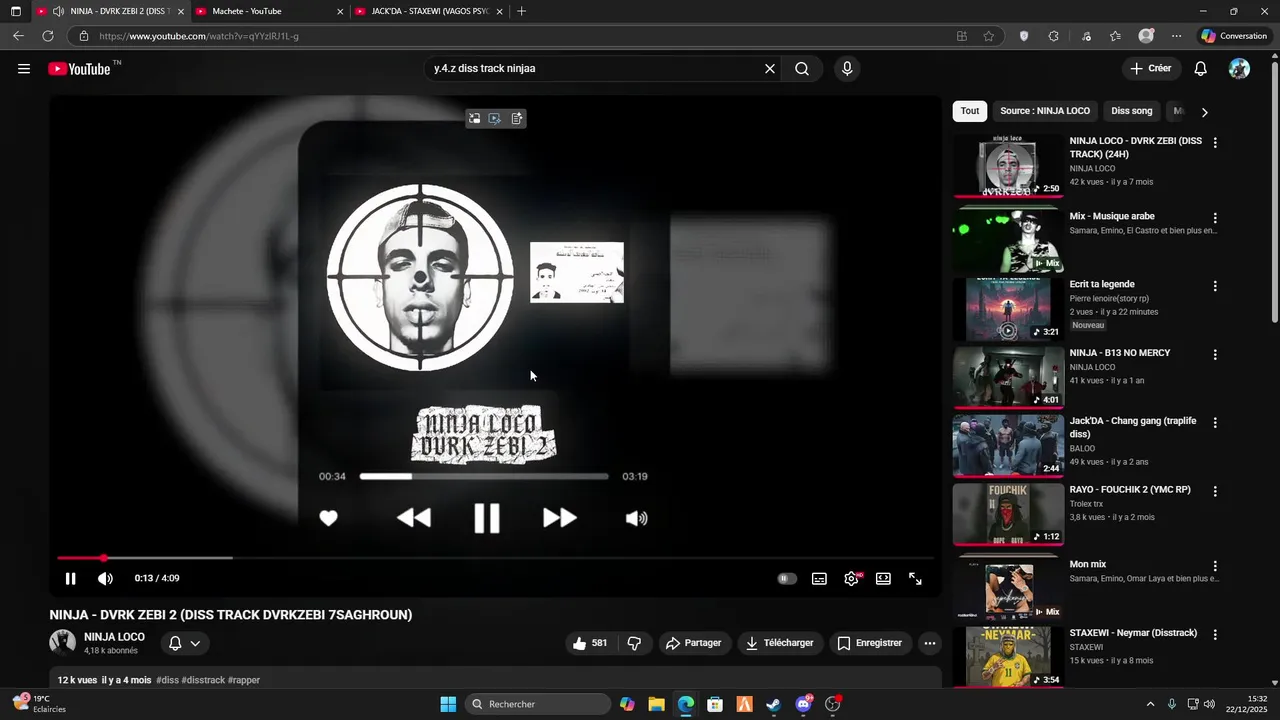Switch to JACK'DA - STAXEWI tab
The width and height of the screenshot is (1280, 720).
point(430,11)
